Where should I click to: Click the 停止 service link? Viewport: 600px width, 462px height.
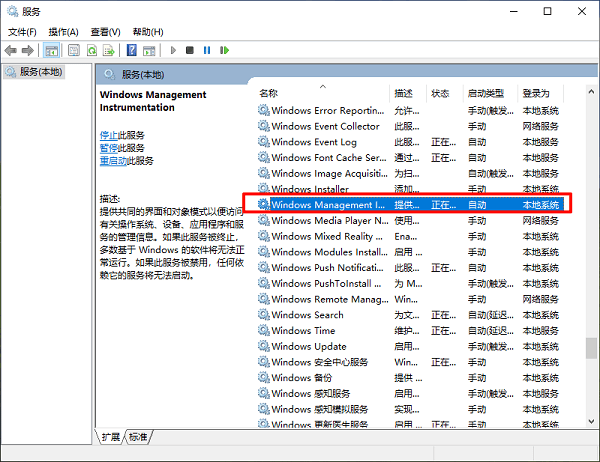[109, 135]
